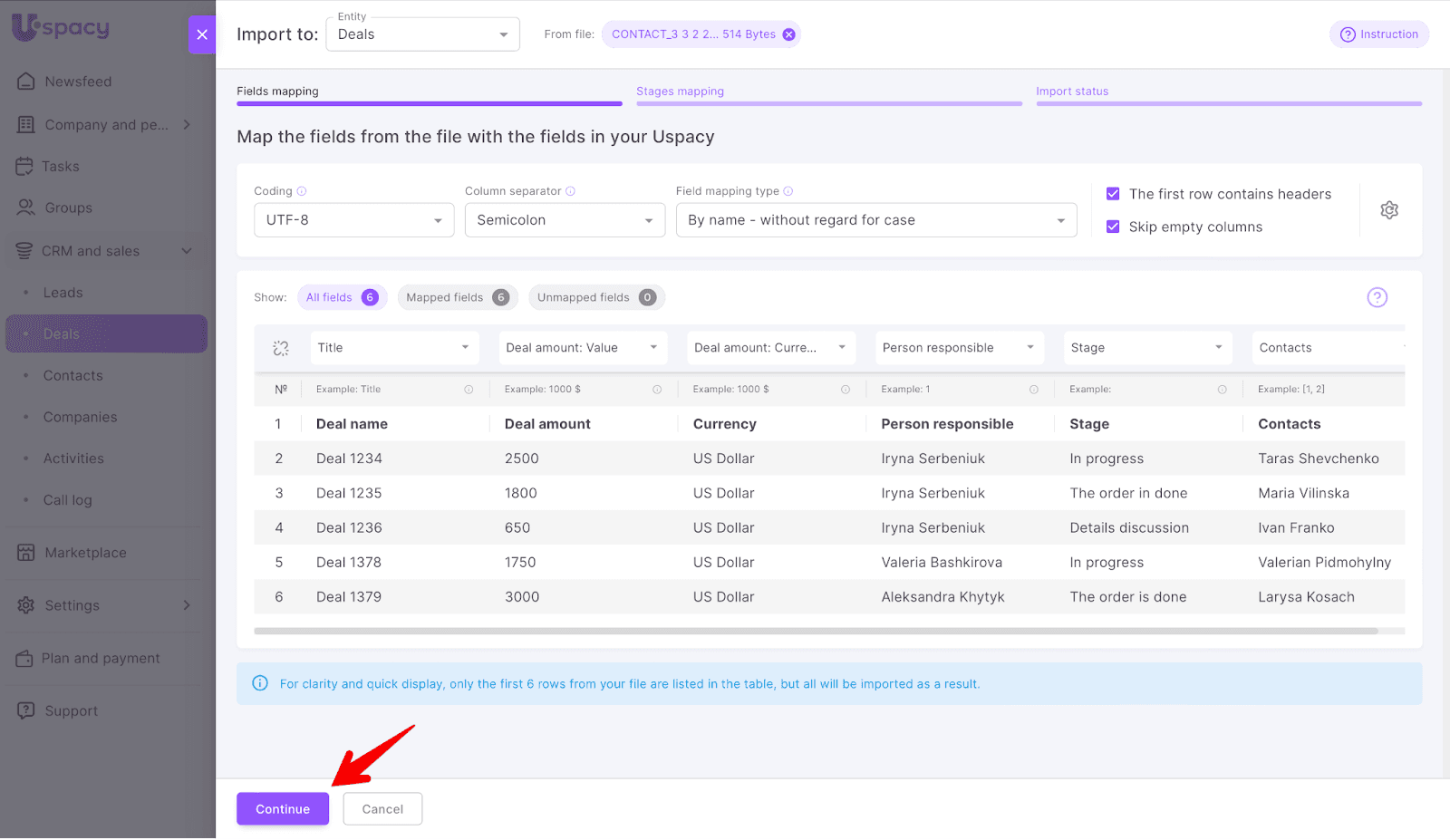Viewport: 1450px width, 840px height.
Task: Switch to the Stages mapping step
Action: (680, 92)
